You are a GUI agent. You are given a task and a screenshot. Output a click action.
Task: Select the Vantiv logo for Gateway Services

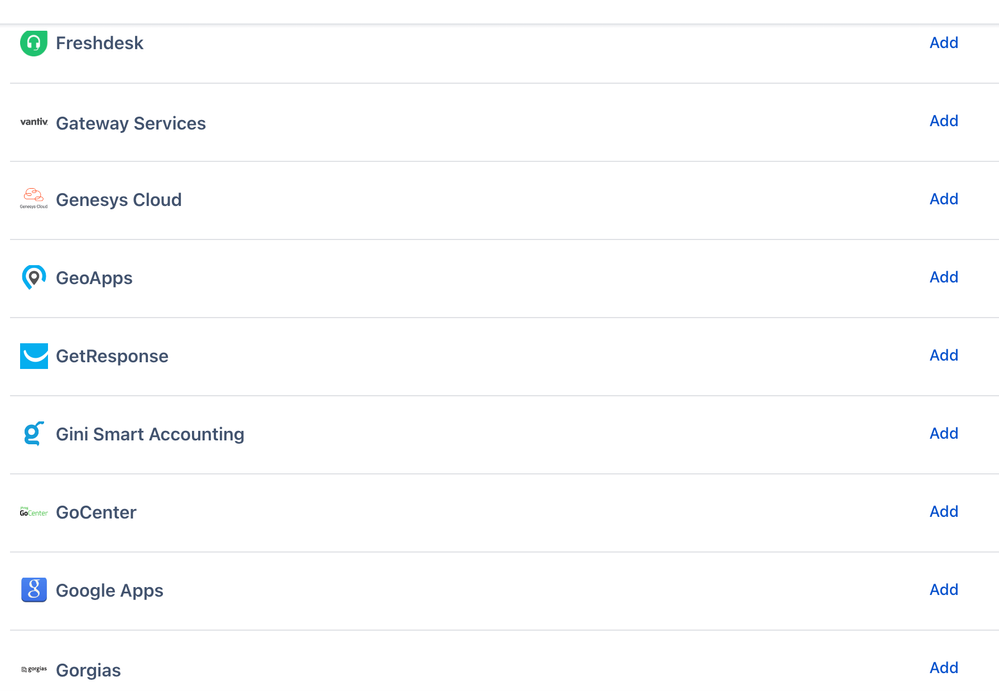click(x=33, y=122)
